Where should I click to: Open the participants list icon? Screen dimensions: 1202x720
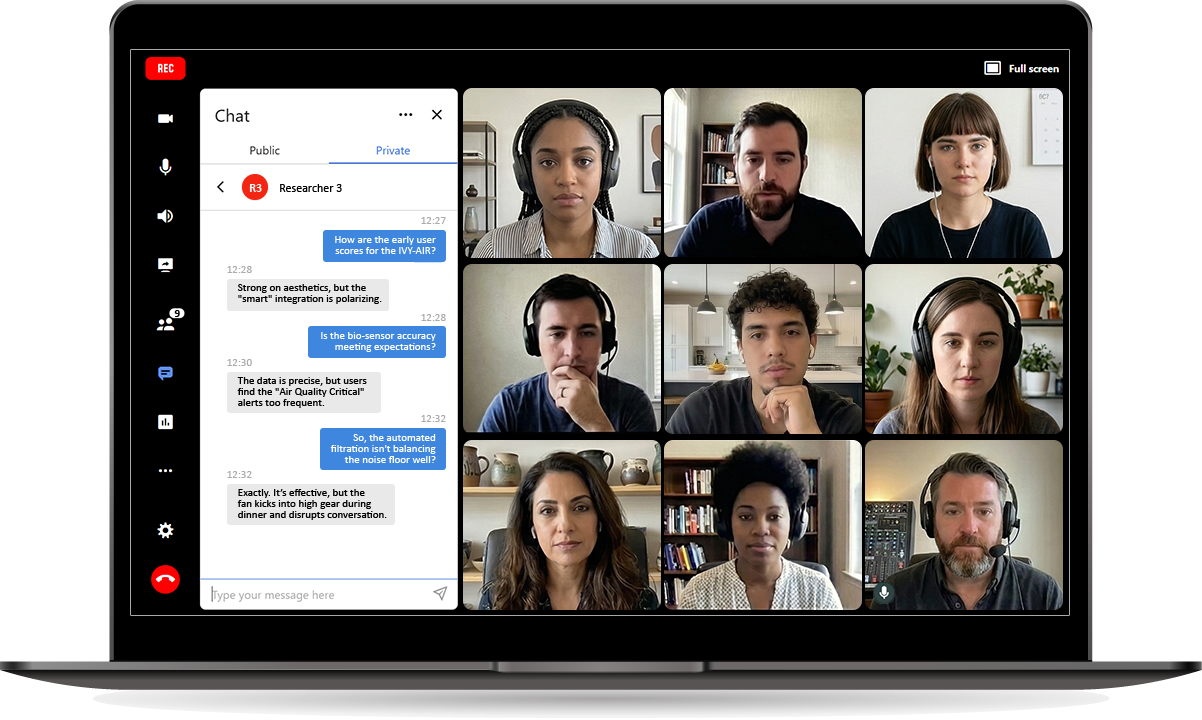(166, 323)
